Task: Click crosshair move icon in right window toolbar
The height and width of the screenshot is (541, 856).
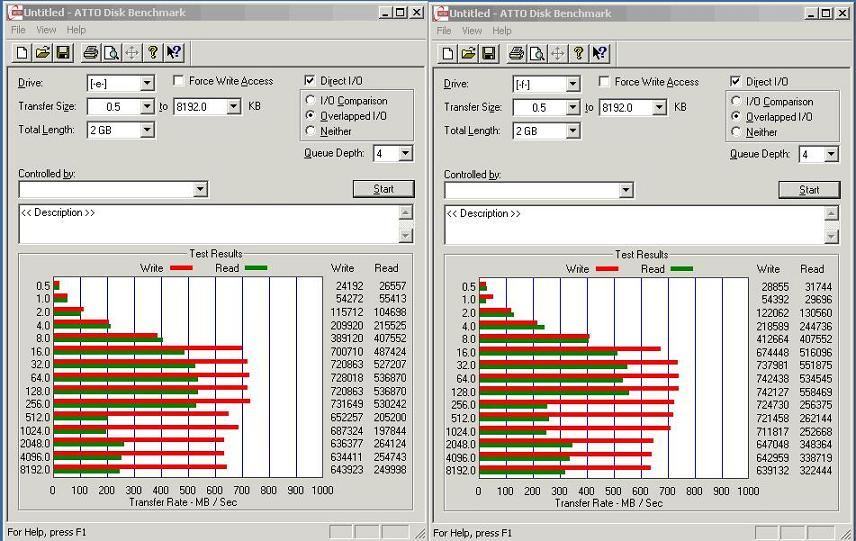Action: tap(557, 53)
